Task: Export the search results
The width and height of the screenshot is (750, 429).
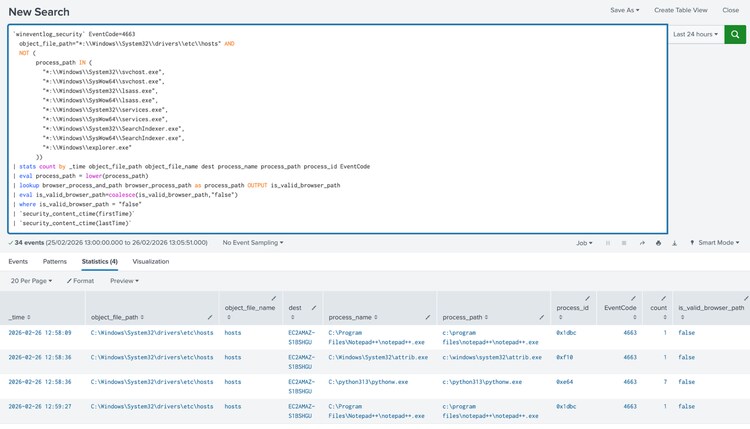Action: coord(674,243)
